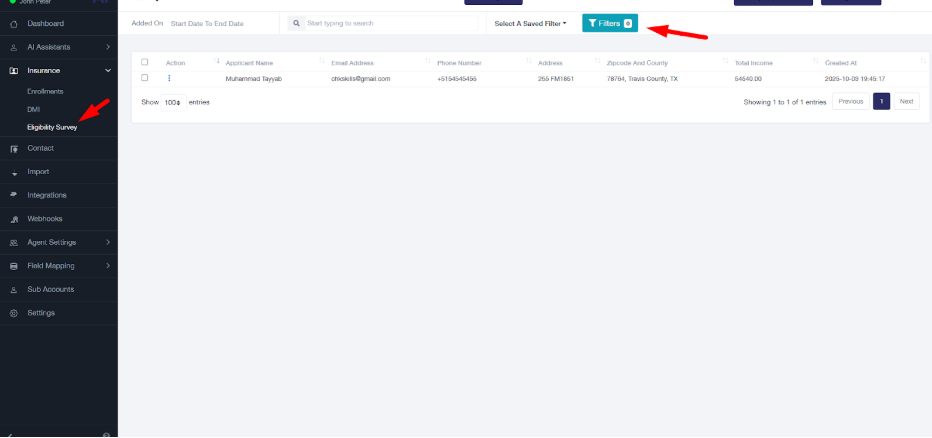Open Enrollments under Insurance

coord(46,91)
